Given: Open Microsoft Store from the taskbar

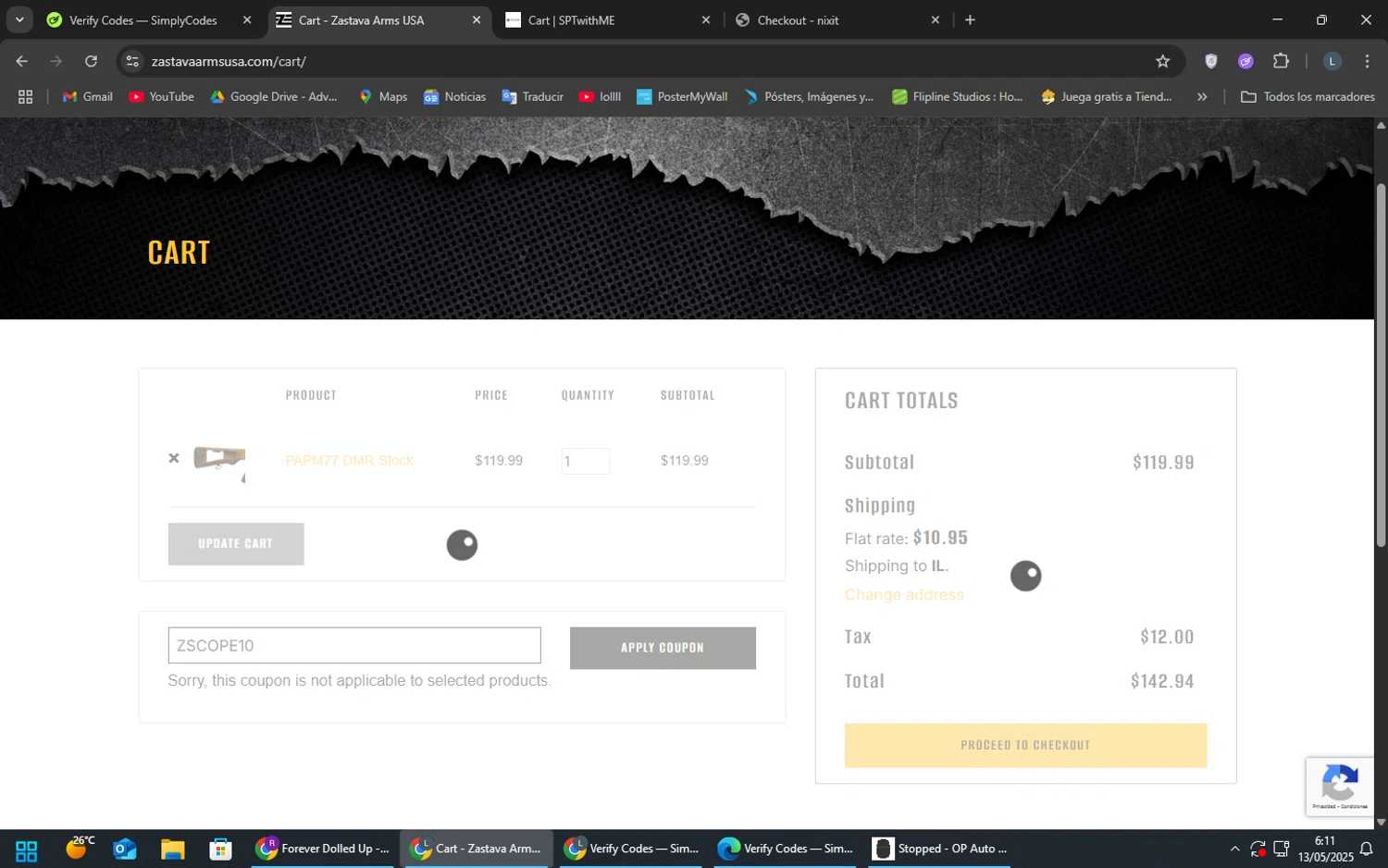Looking at the screenshot, I should tap(220, 849).
